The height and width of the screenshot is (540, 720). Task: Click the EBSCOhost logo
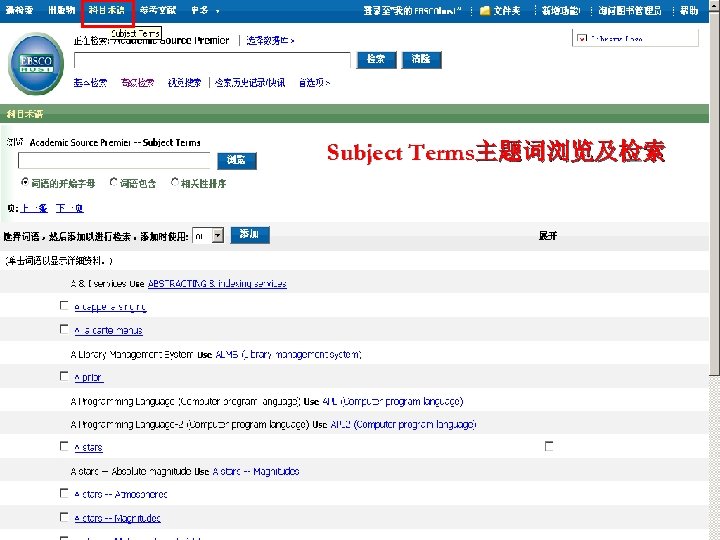(36, 64)
